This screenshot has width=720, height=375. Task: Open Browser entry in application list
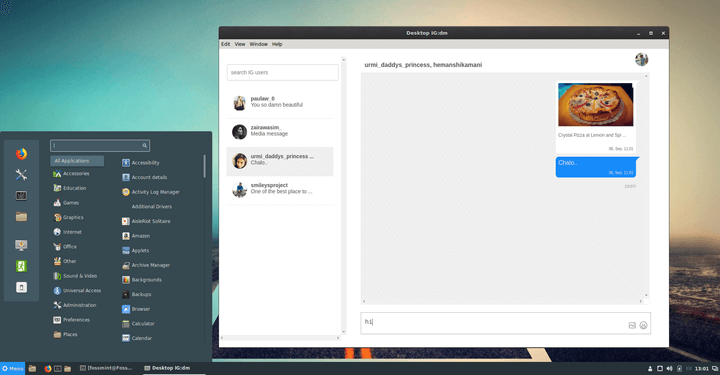tap(136, 309)
